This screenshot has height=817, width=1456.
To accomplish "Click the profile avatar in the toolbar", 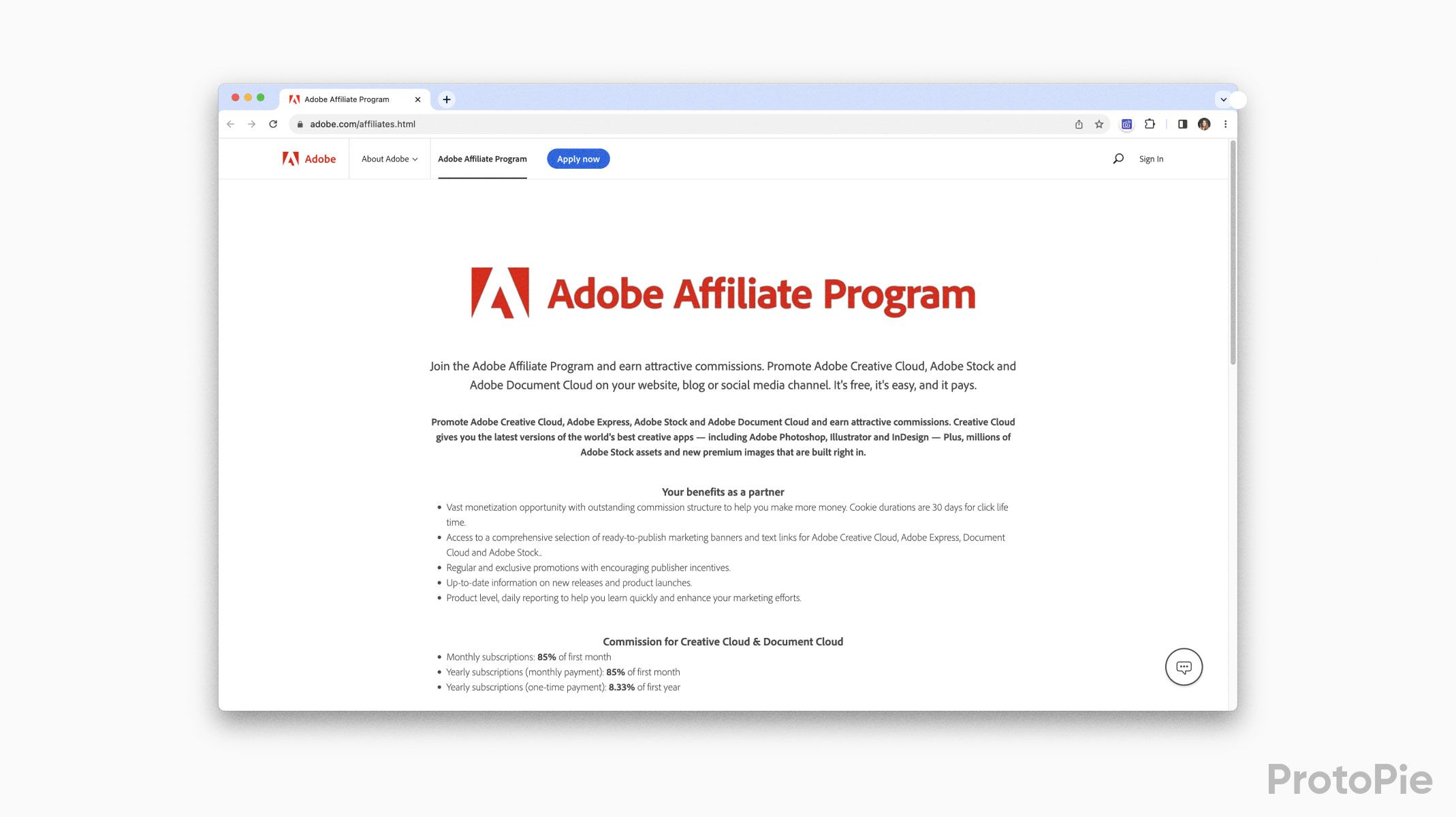I will pos(1204,124).
